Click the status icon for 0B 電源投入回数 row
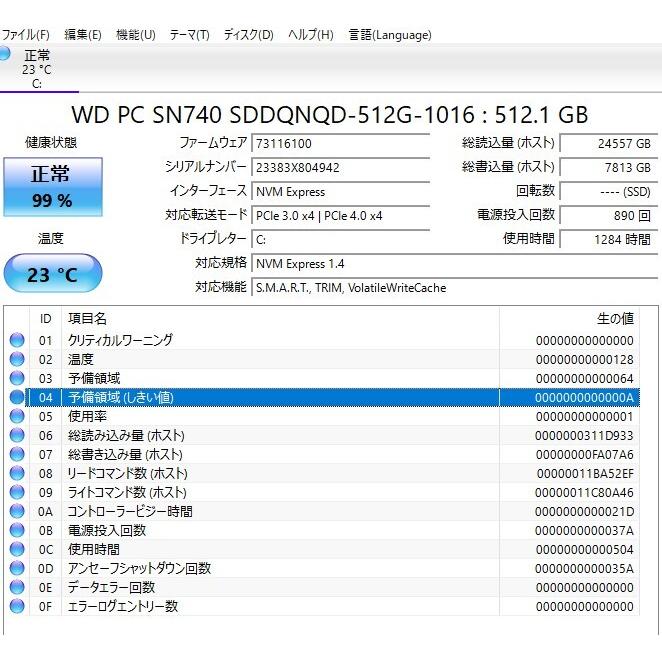The height and width of the screenshot is (662, 662). (x=17, y=530)
